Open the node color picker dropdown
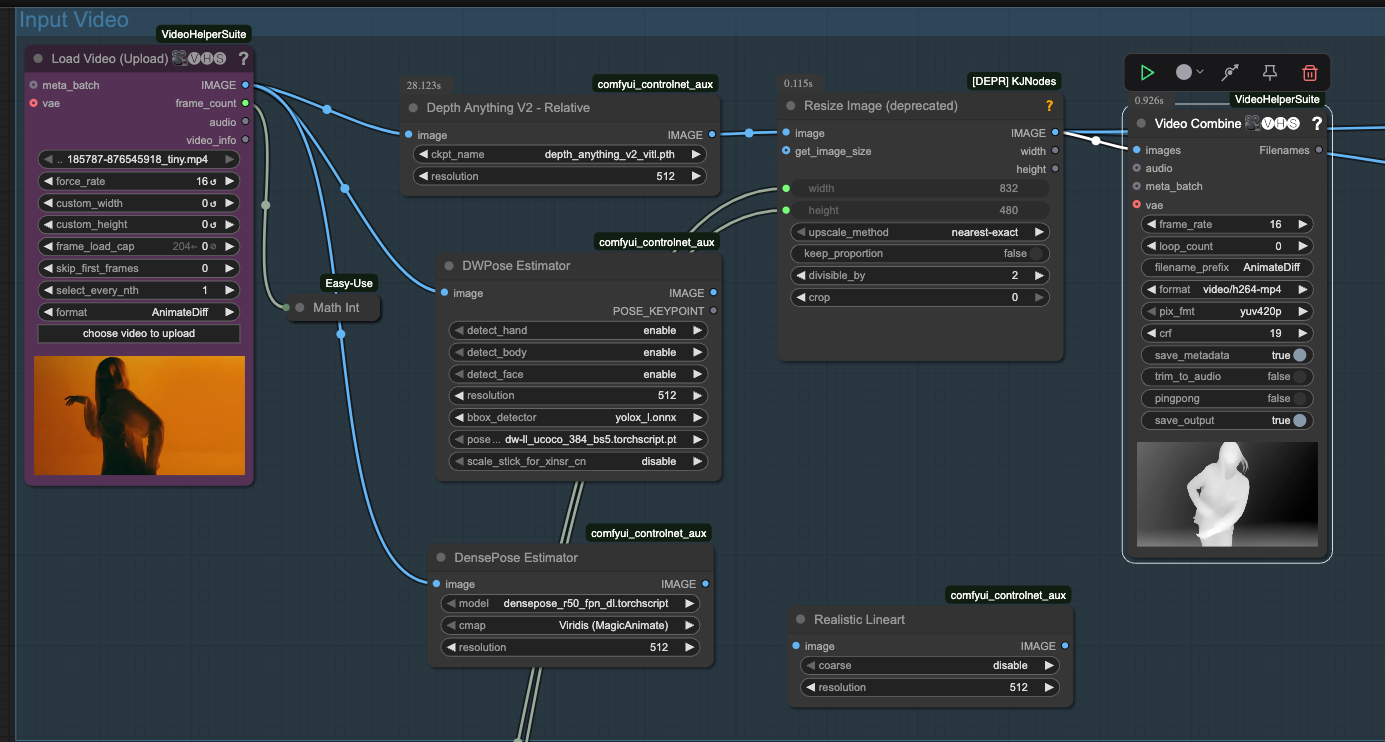Viewport: 1385px width, 742px height. (1190, 72)
